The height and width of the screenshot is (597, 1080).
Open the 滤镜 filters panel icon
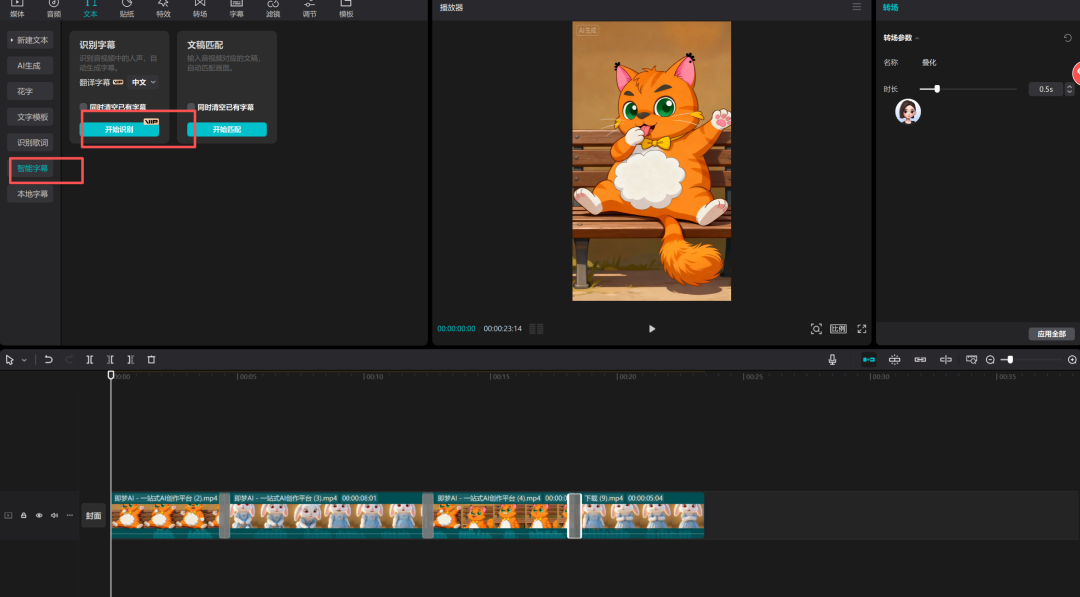(273, 8)
